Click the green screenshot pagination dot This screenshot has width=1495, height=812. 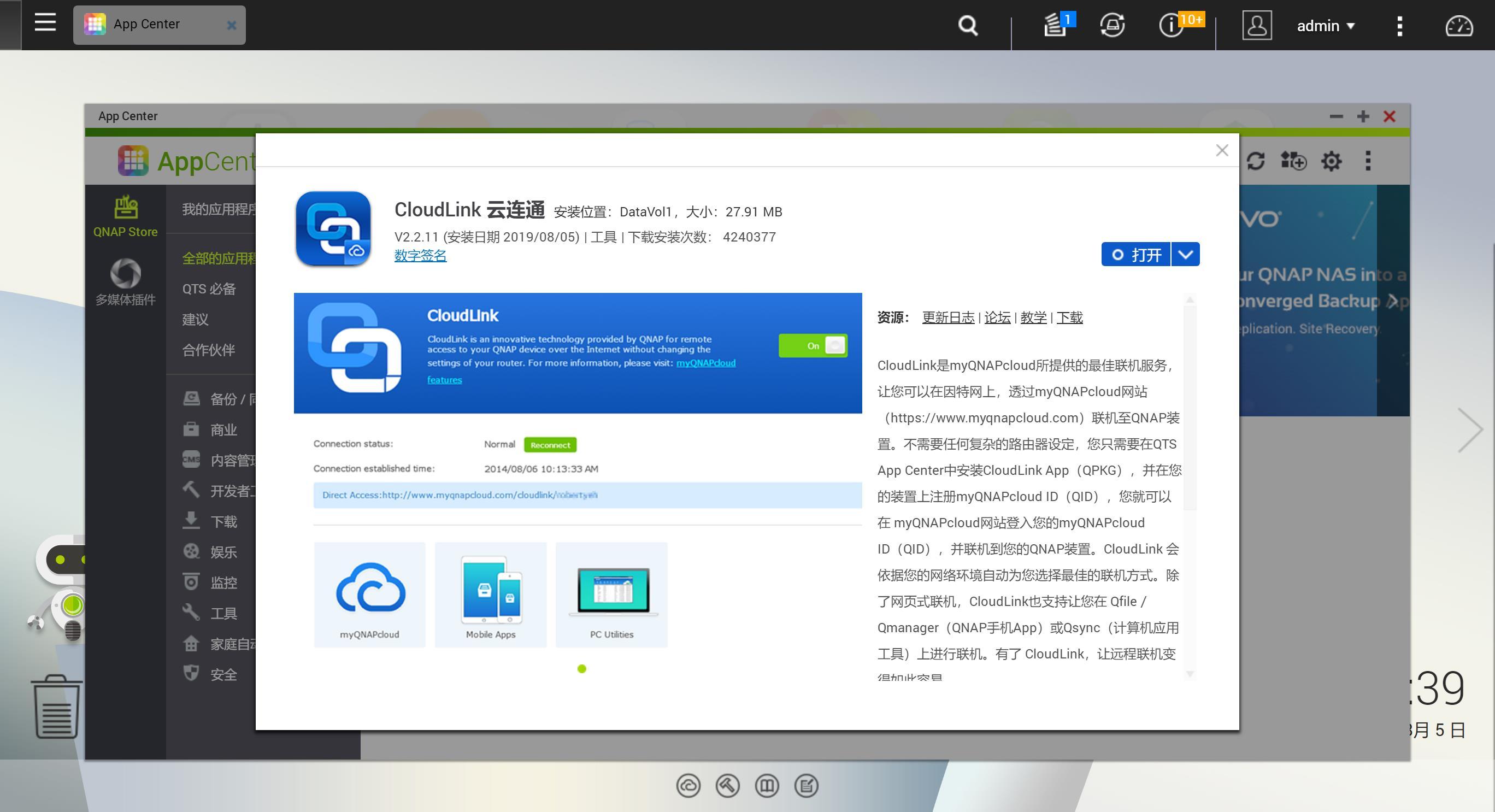581,669
